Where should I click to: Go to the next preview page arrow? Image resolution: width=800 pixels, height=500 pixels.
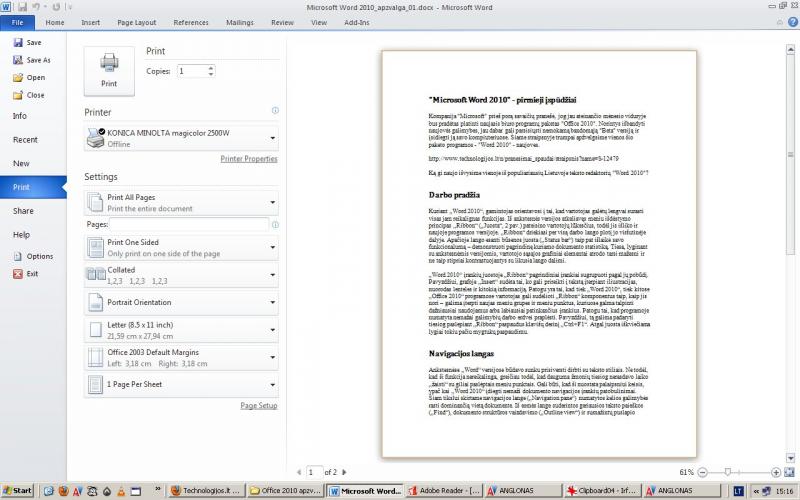click(344, 472)
